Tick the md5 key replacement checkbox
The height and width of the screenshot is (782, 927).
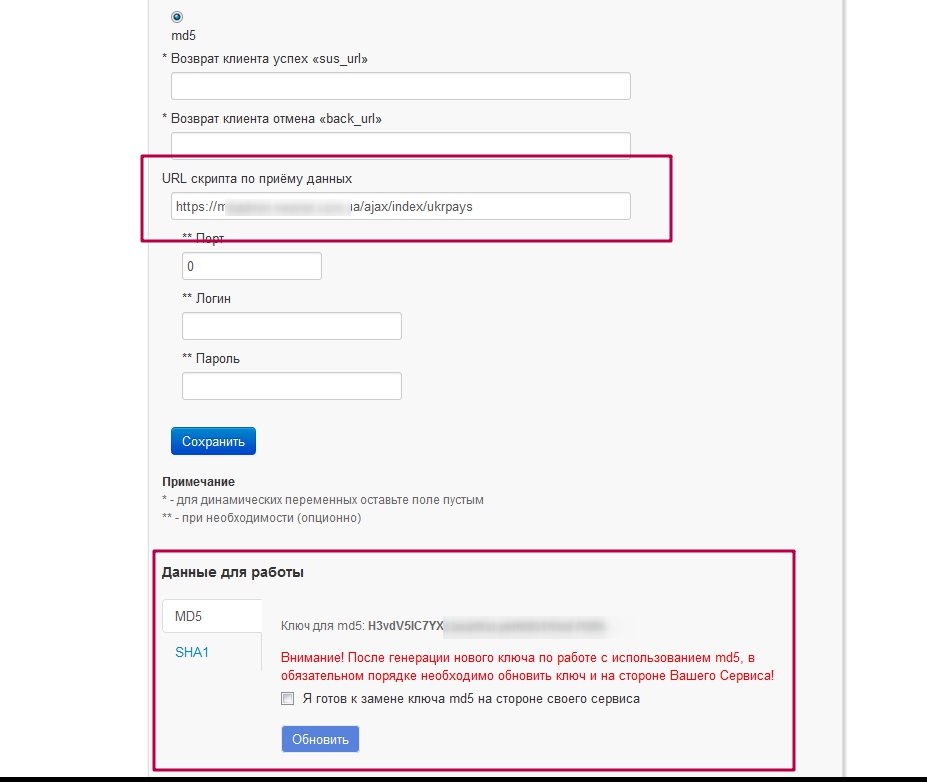[x=288, y=699]
